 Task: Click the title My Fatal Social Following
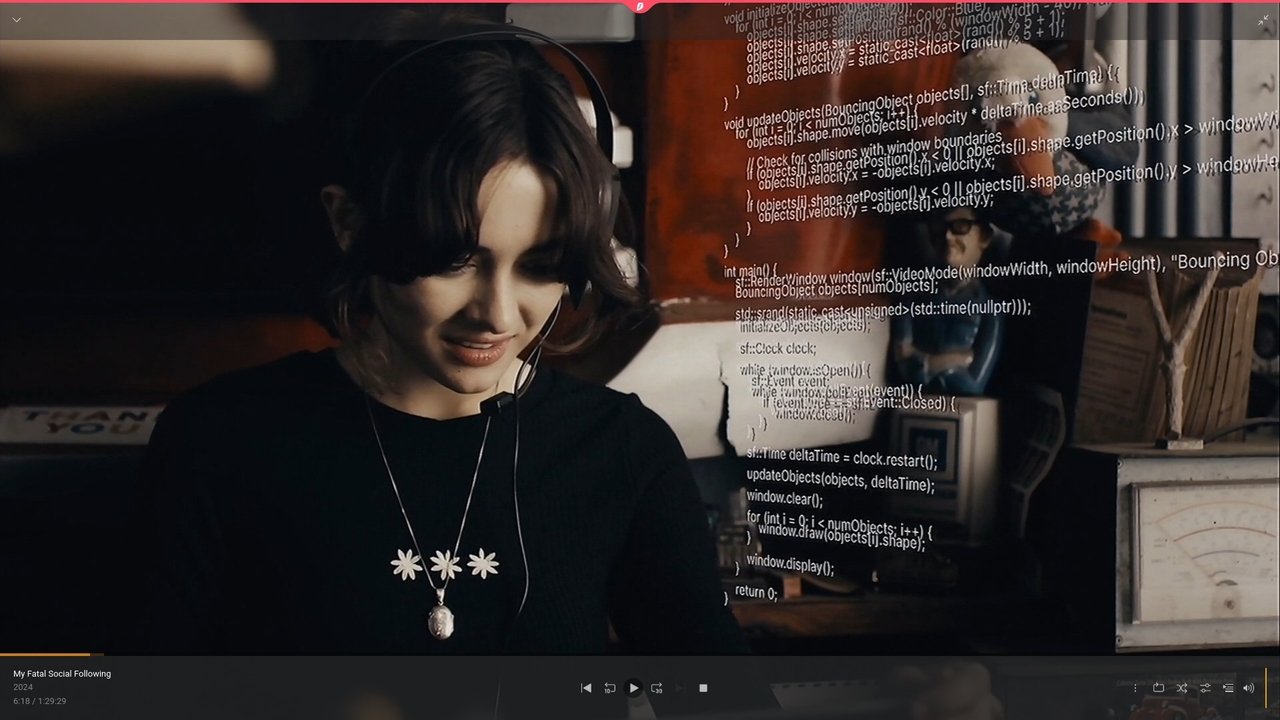tap(62, 674)
